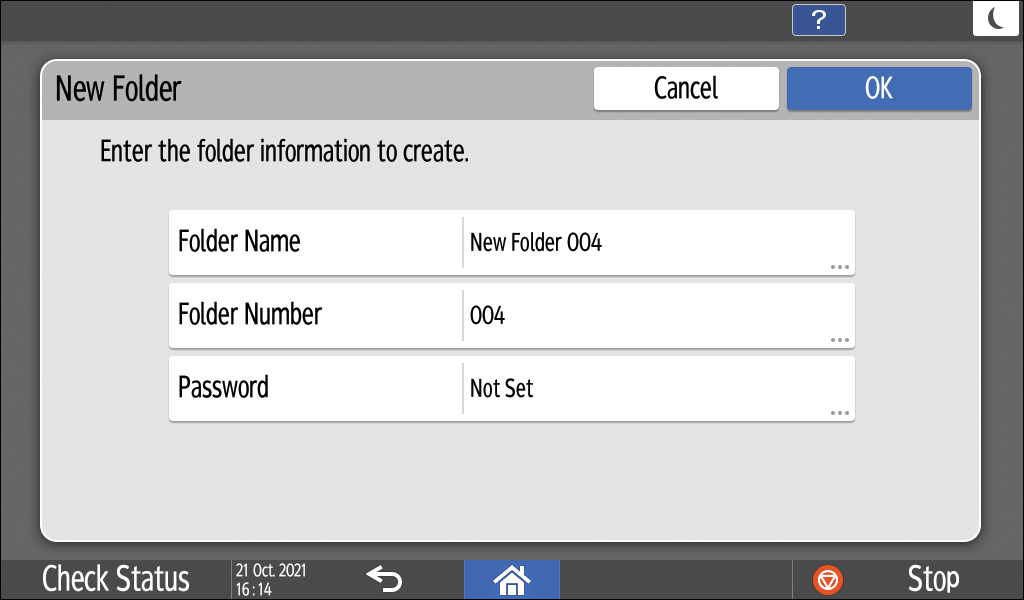
Task: Tap the date and time display
Action: pyautogui.click(x=271, y=578)
